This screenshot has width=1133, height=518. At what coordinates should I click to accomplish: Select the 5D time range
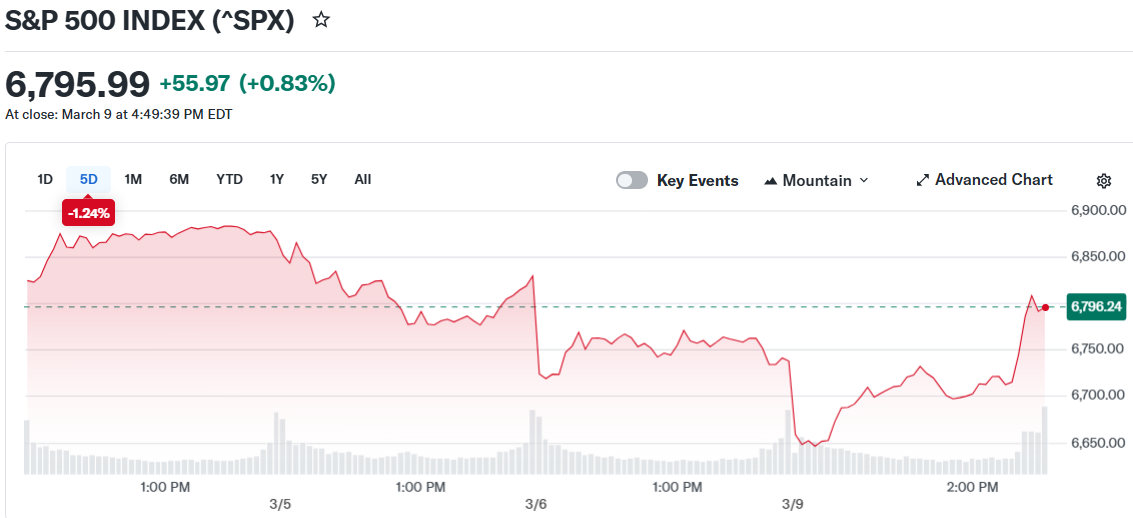[x=88, y=179]
